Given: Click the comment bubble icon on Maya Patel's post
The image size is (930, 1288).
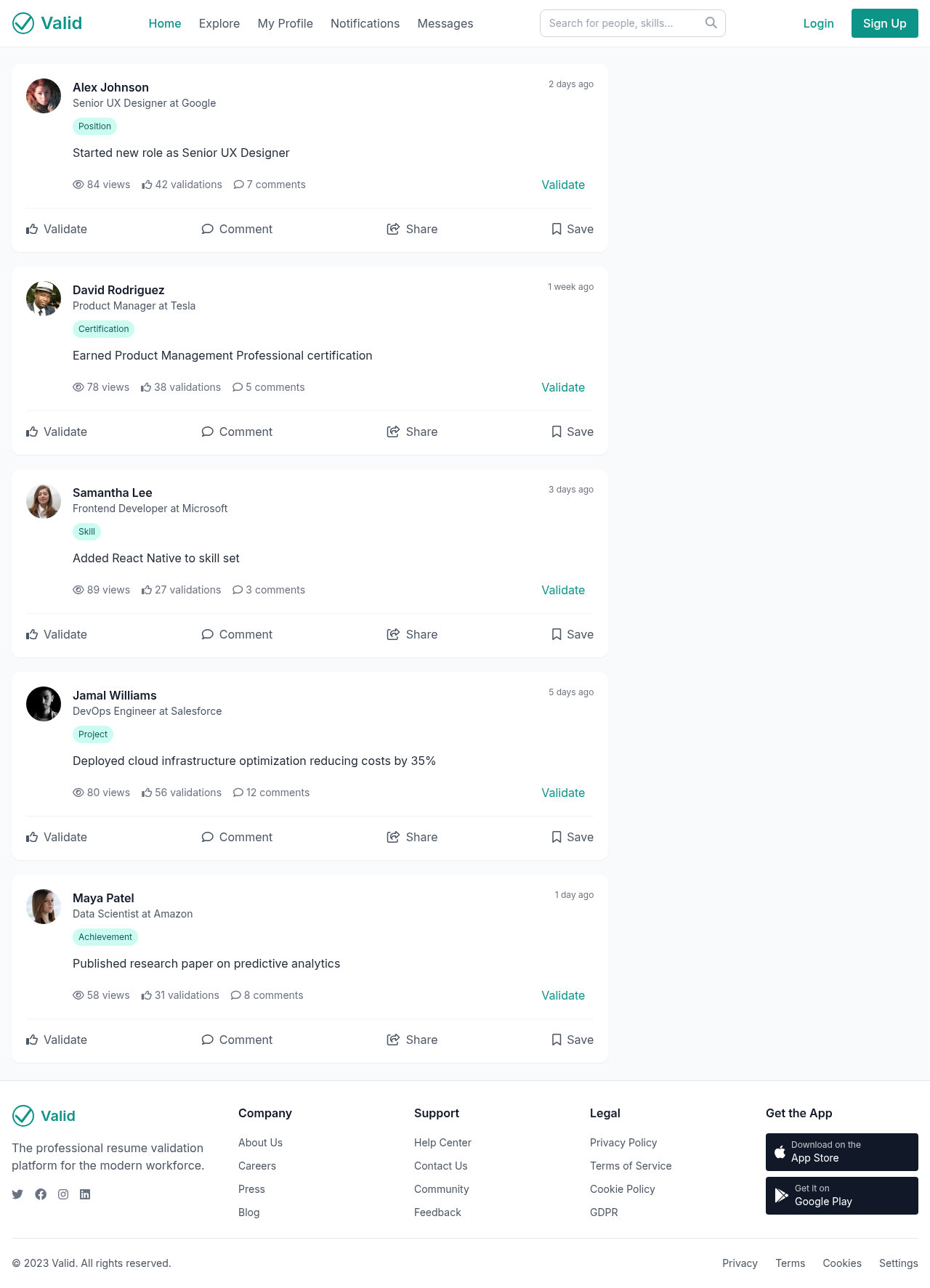Looking at the screenshot, I should point(207,1040).
